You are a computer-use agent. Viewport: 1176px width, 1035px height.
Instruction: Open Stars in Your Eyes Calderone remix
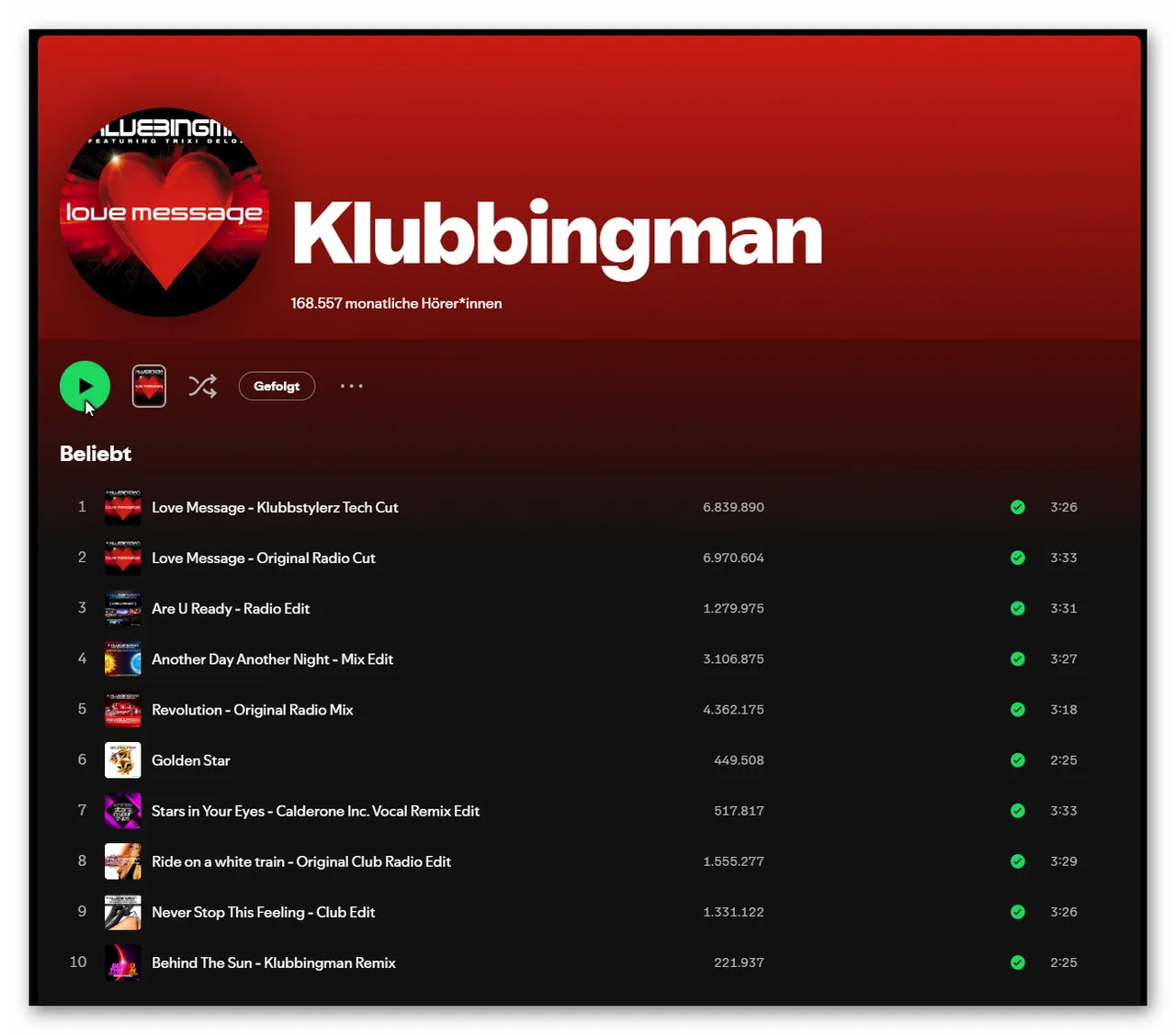[x=315, y=810]
